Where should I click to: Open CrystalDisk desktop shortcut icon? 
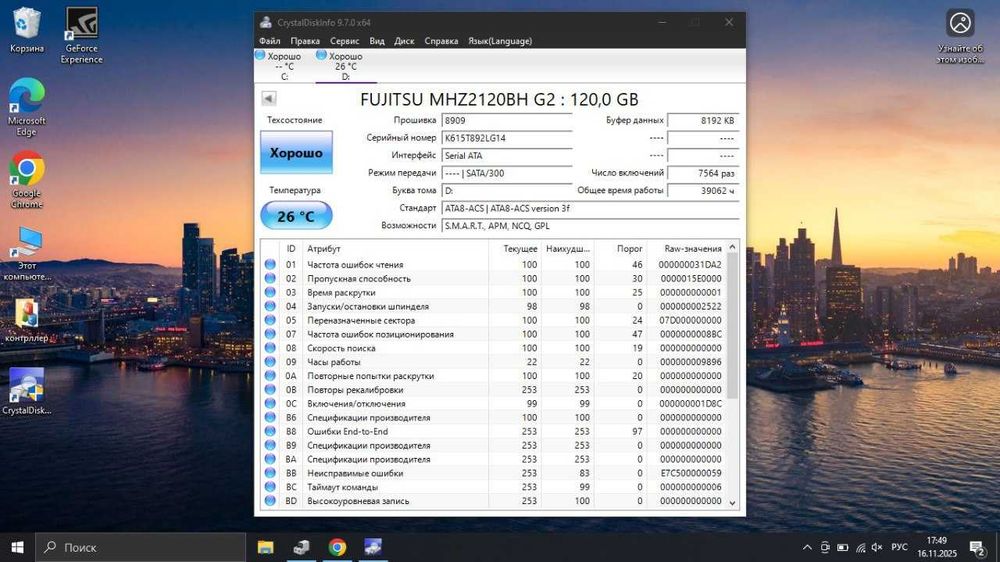(x=26, y=391)
